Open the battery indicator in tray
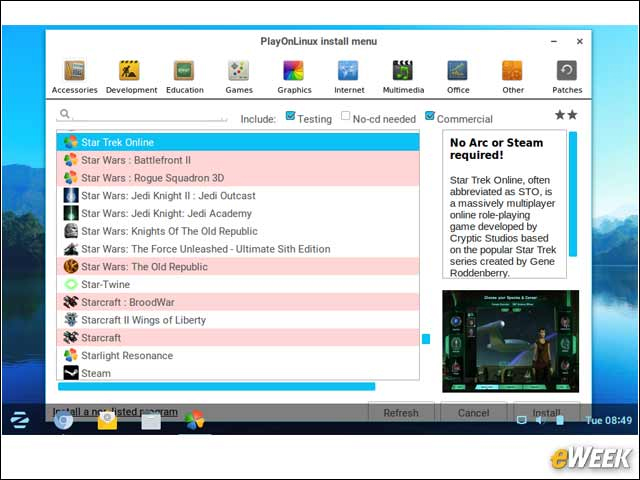 click(560, 420)
